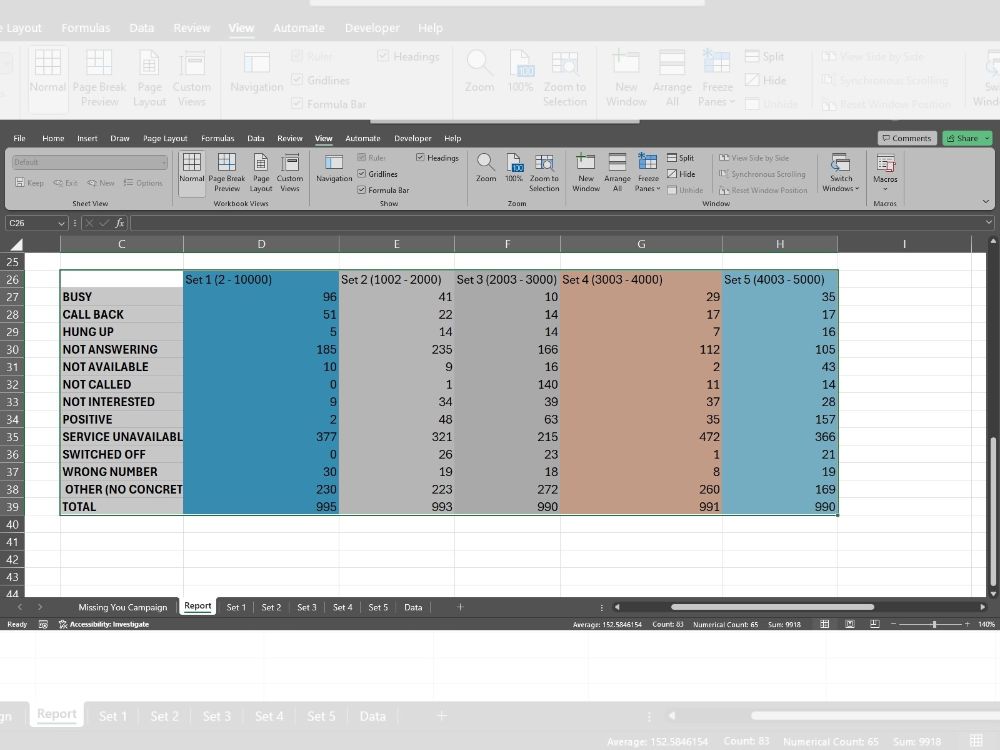1000x750 pixels.
Task: Open the Missing You Campaign sheet
Action: point(122,607)
